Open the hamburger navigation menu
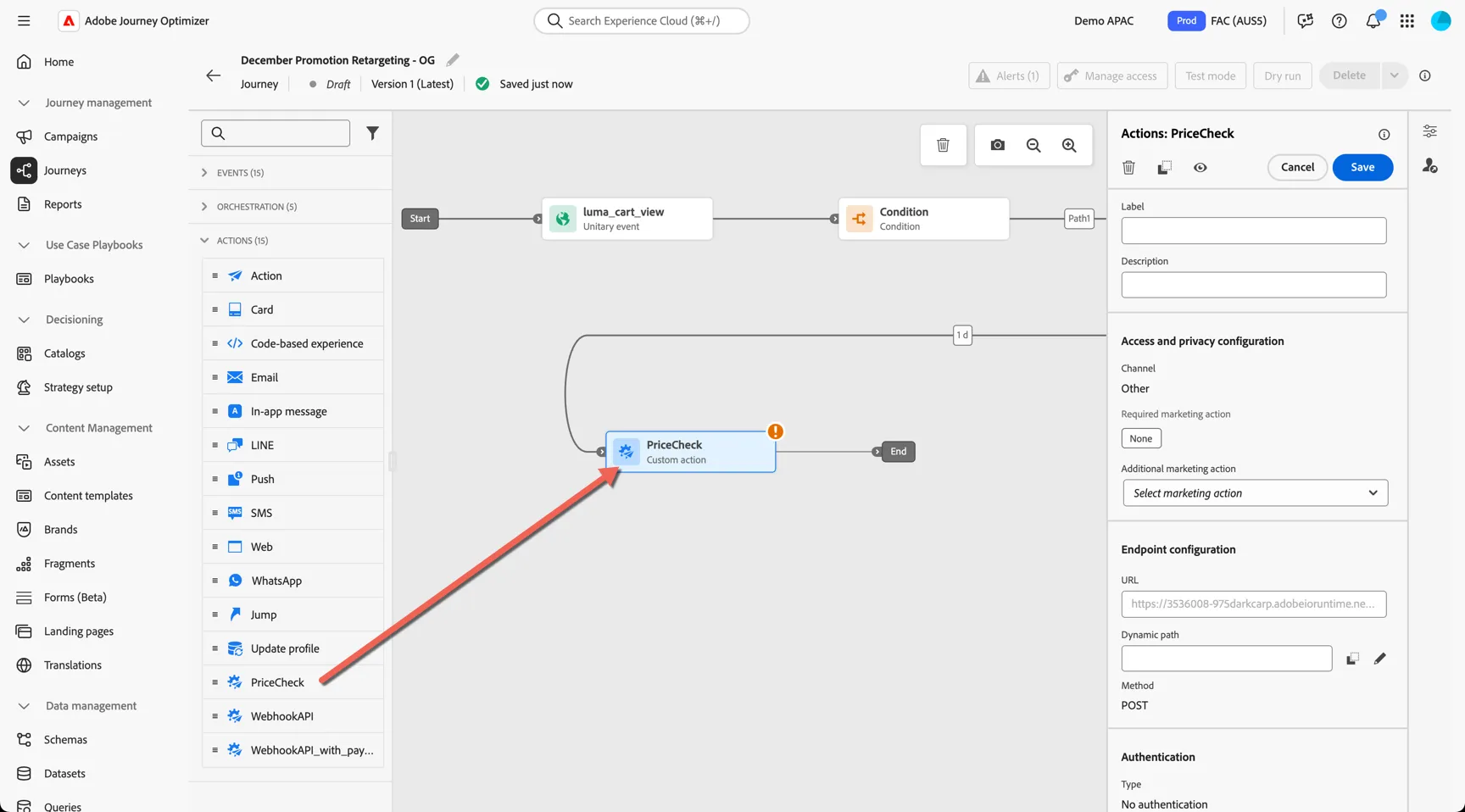Screen dimensions: 1465x812 click(x=24, y=20)
